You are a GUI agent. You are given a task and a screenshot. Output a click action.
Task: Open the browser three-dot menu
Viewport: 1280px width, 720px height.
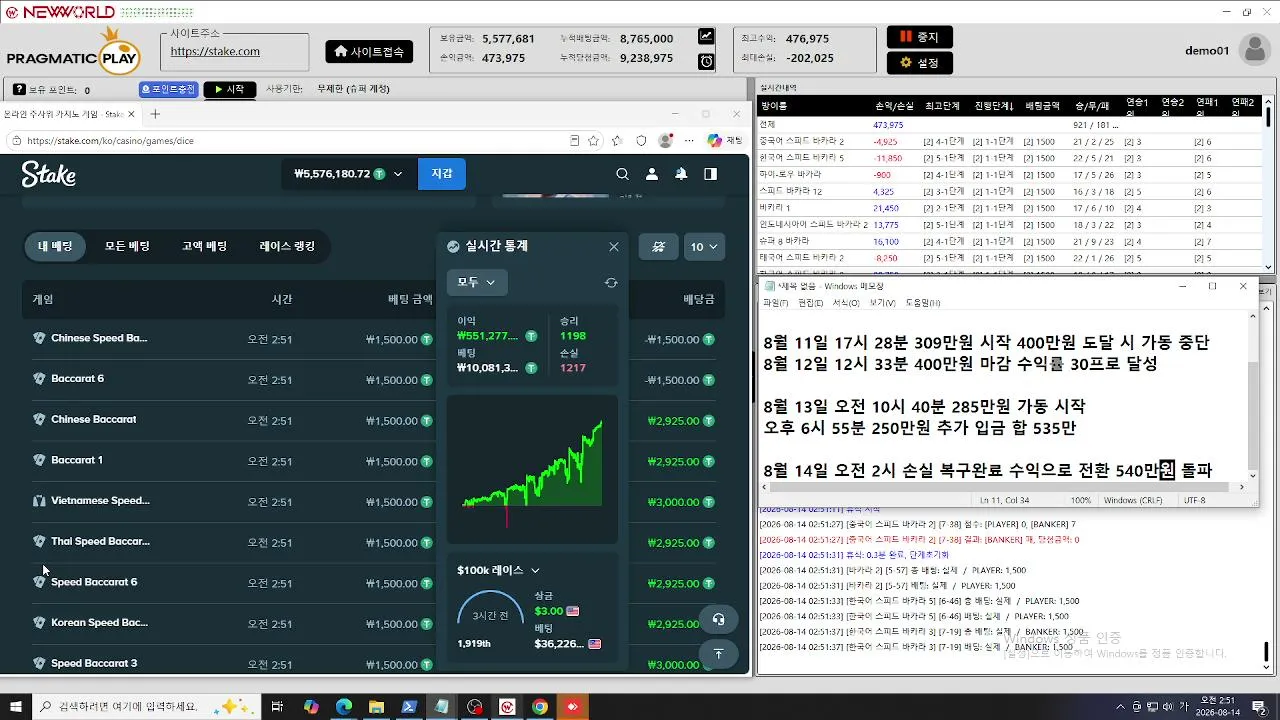(x=689, y=141)
